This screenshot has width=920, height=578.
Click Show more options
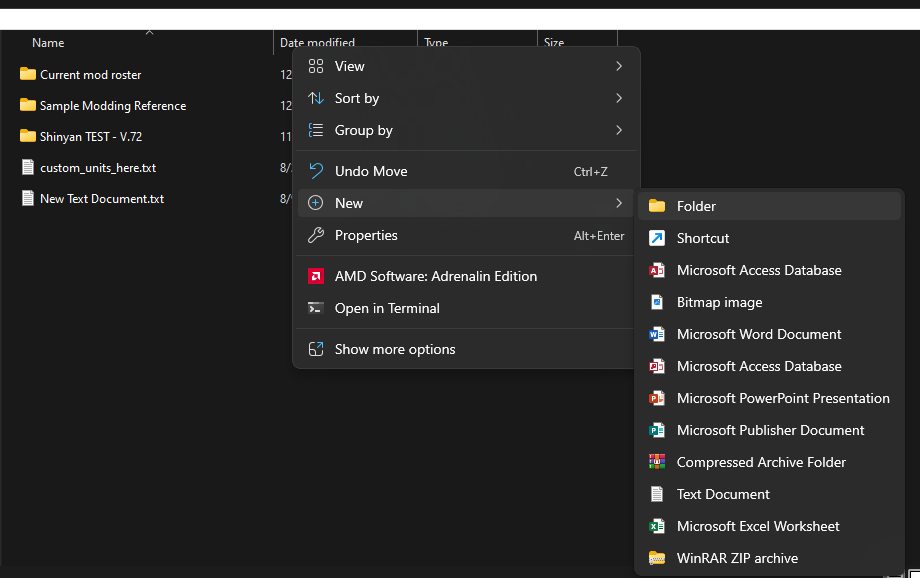(394, 349)
